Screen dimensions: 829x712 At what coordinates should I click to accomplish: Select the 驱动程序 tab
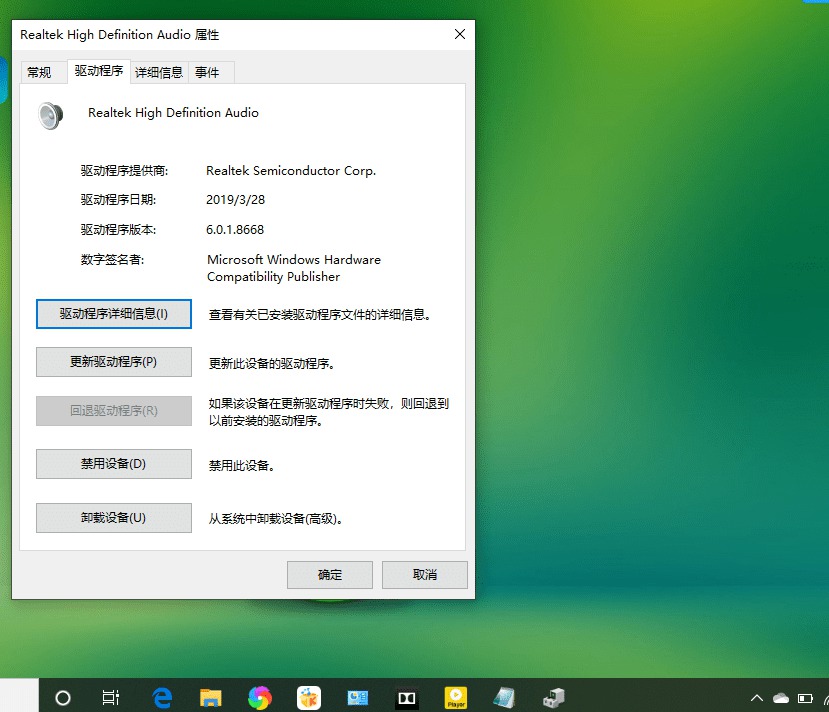99,71
